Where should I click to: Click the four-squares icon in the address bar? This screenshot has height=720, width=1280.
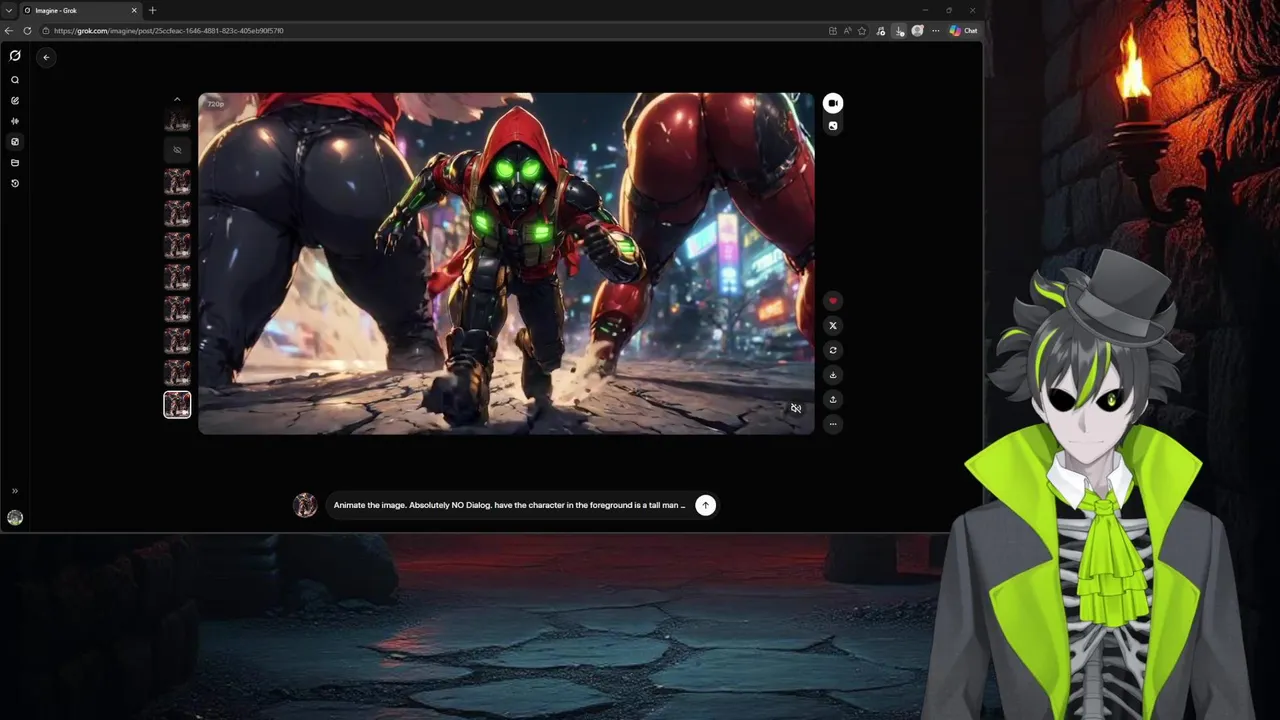tap(832, 31)
